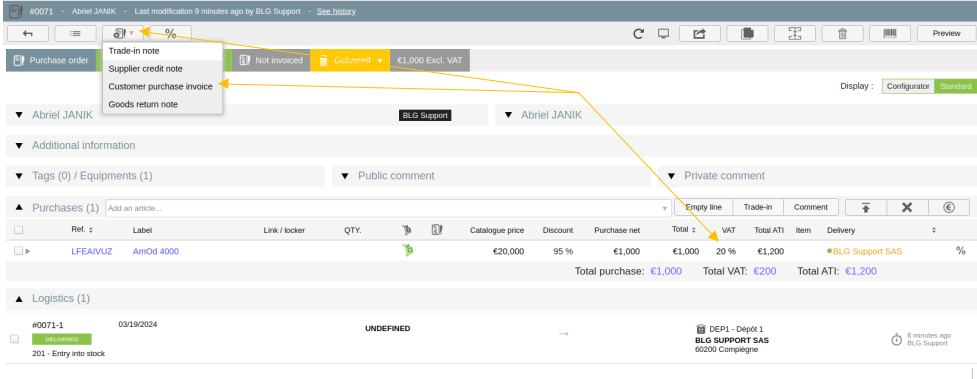Expand the Additional information section
This screenshot has height=379, width=977.
pyautogui.click(x=19, y=145)
